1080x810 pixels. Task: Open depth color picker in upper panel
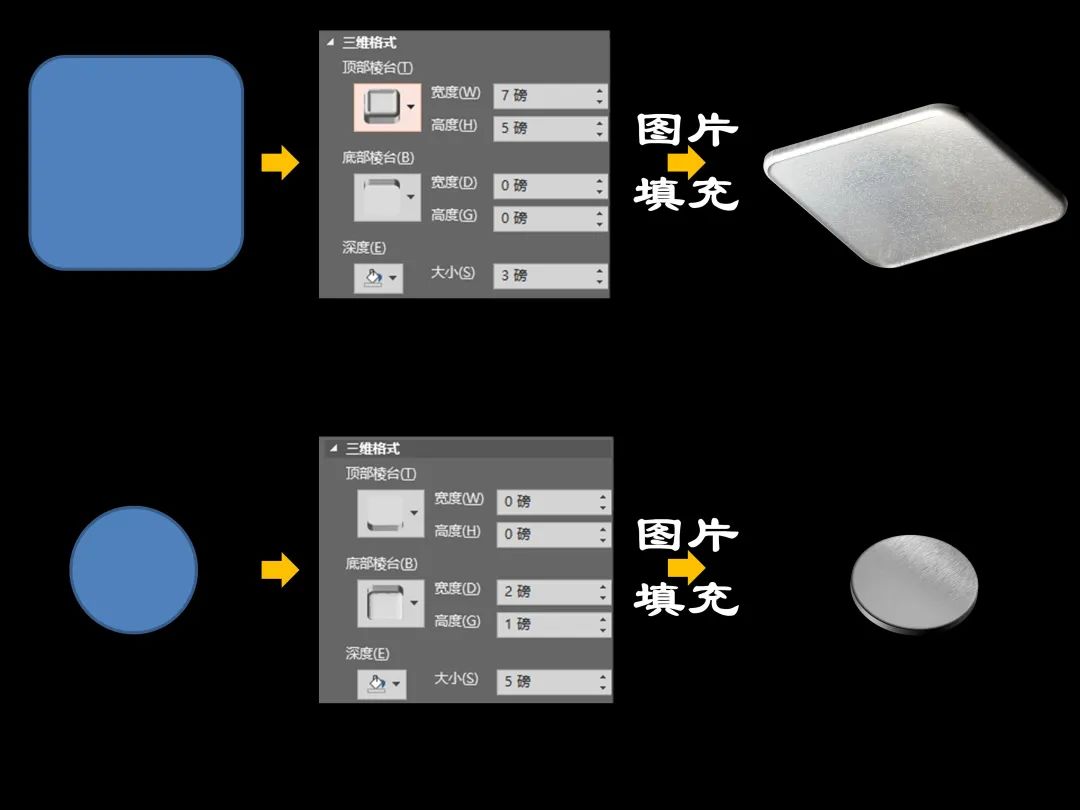(378, 278)
